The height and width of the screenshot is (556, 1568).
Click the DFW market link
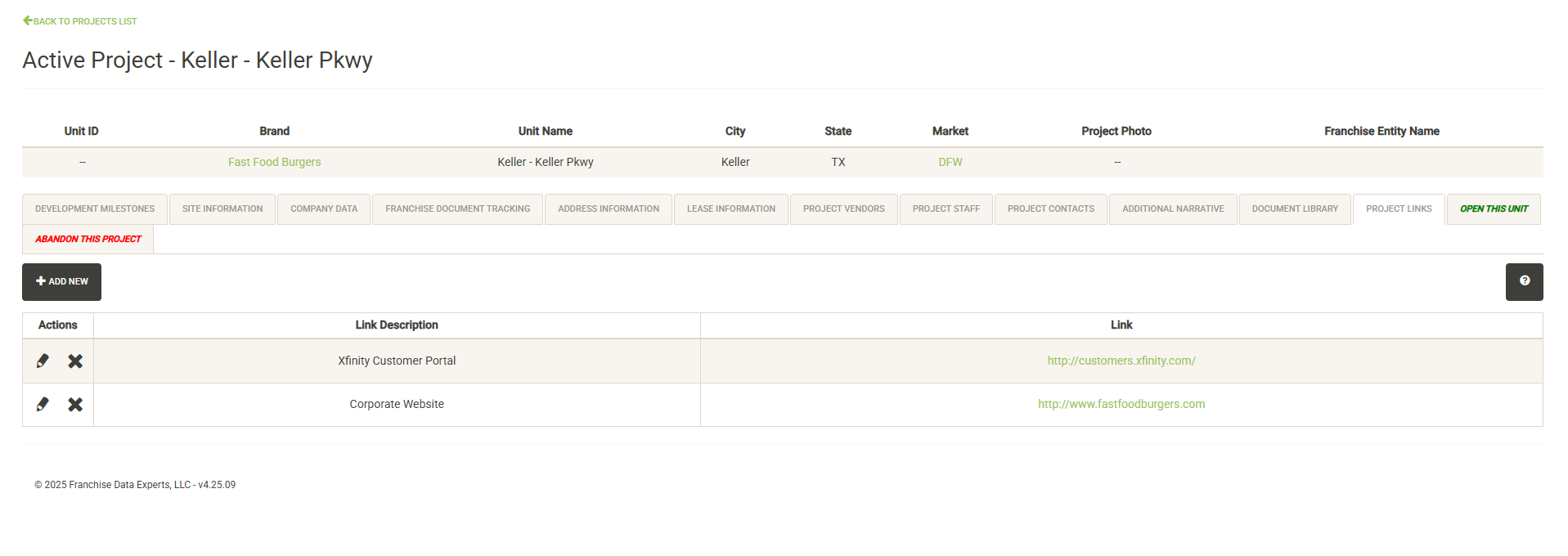coord(950,162)
